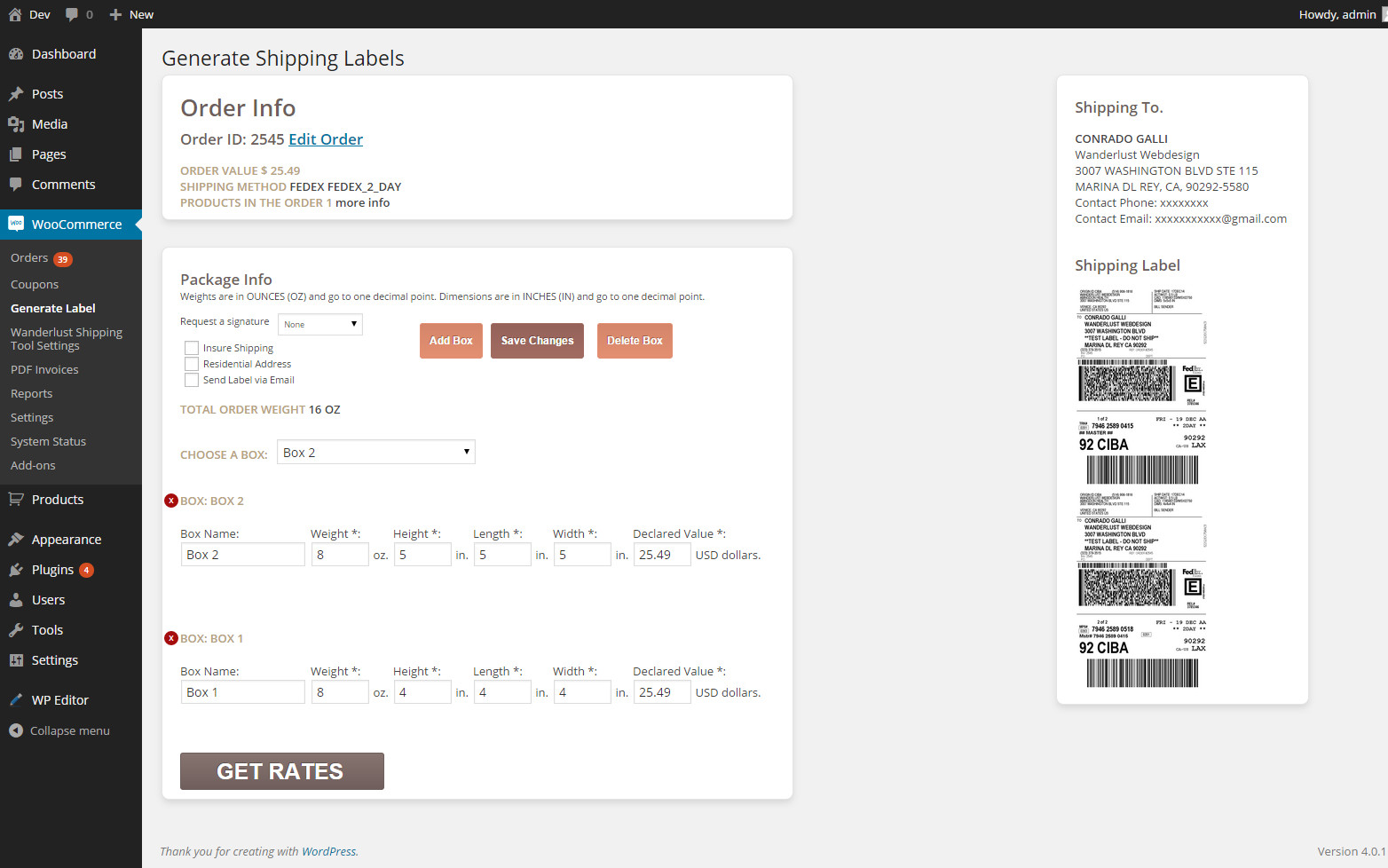Screen dimensions: 1388x868
Task: Open the Media icon in sidebar
Action: [16, 124]
